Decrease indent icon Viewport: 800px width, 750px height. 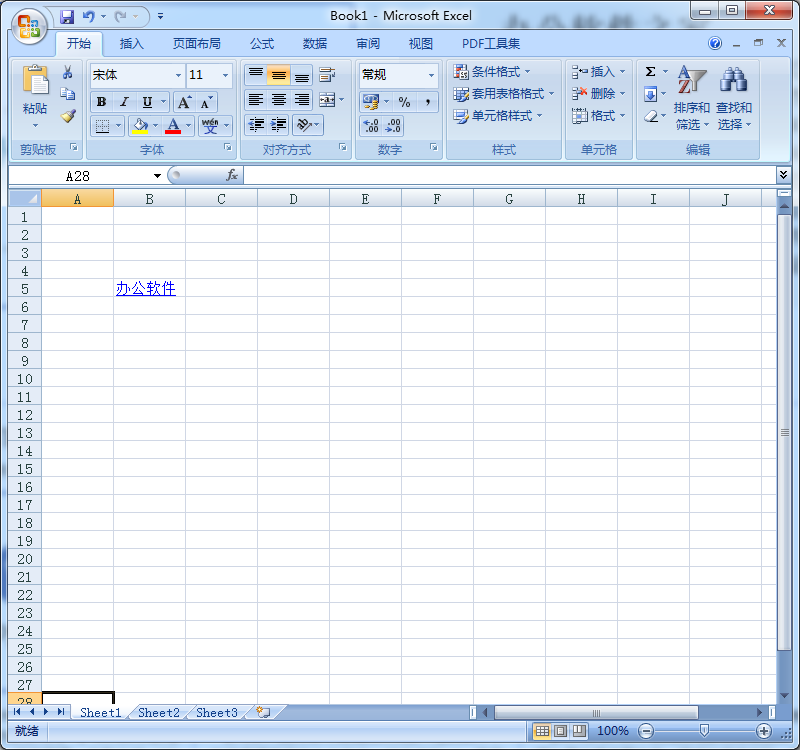(256, 125)
